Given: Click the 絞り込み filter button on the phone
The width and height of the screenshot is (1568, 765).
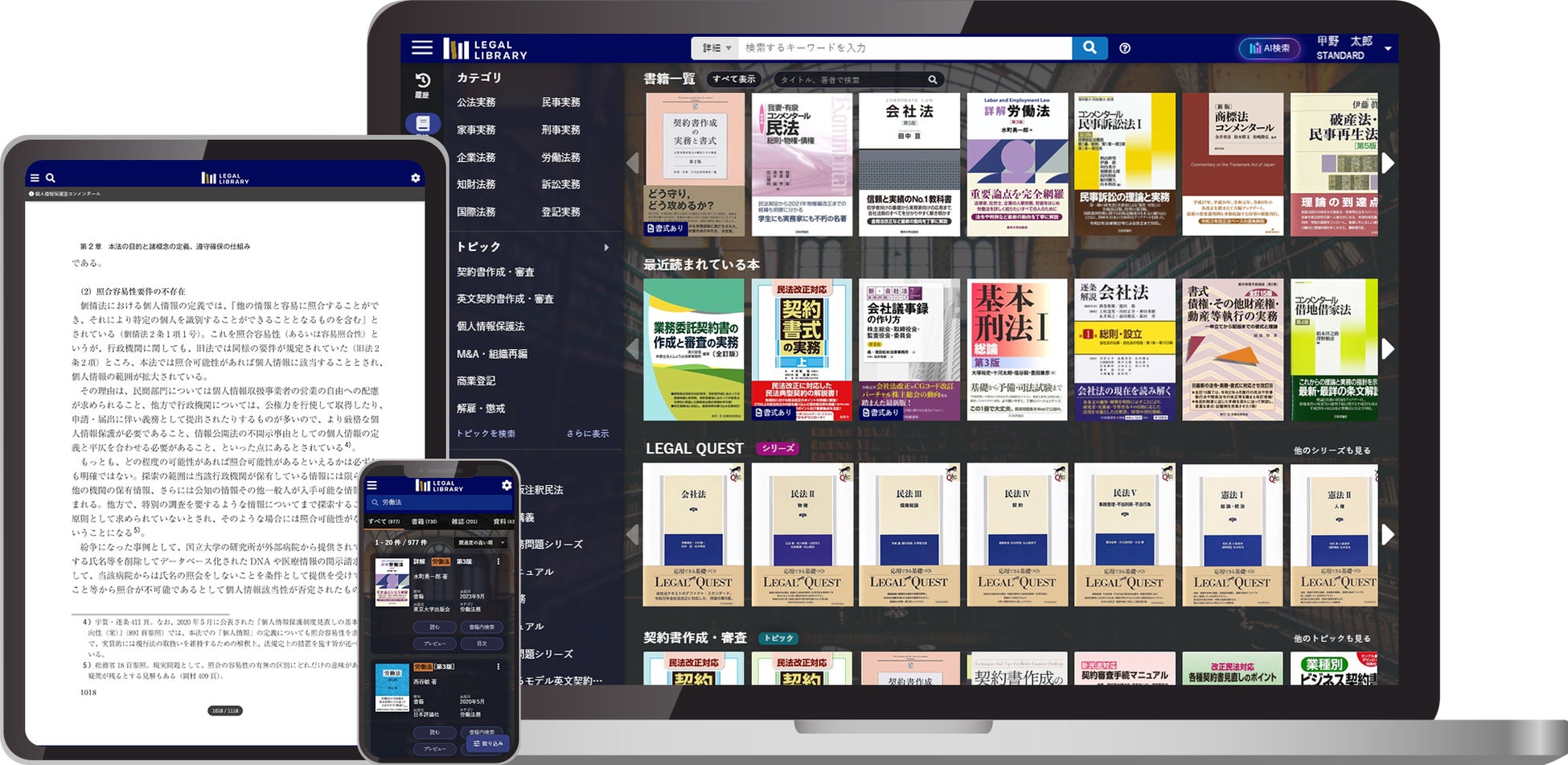Looking at the screenshot, I should 488,743.
